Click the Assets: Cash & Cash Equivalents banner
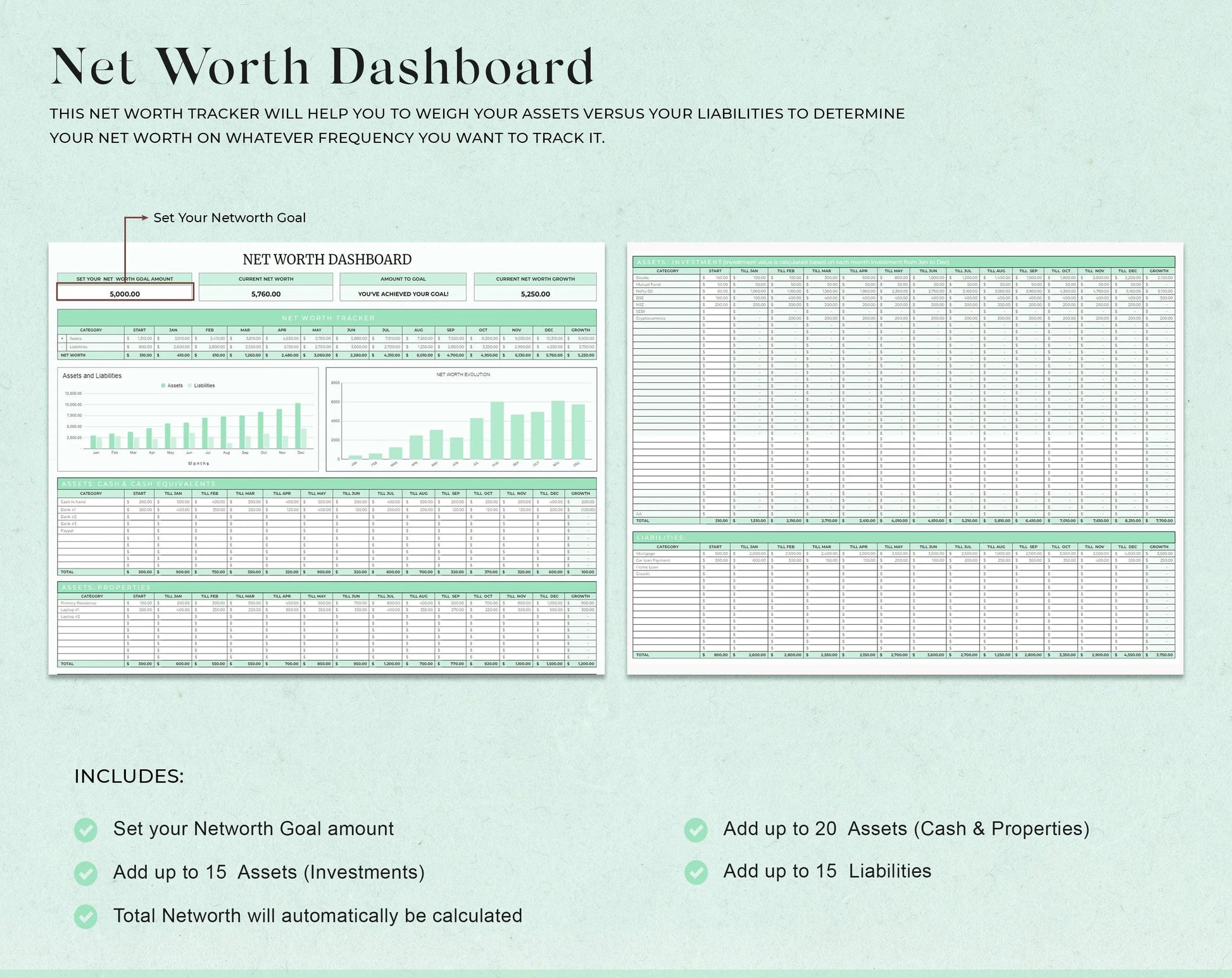 327,484
